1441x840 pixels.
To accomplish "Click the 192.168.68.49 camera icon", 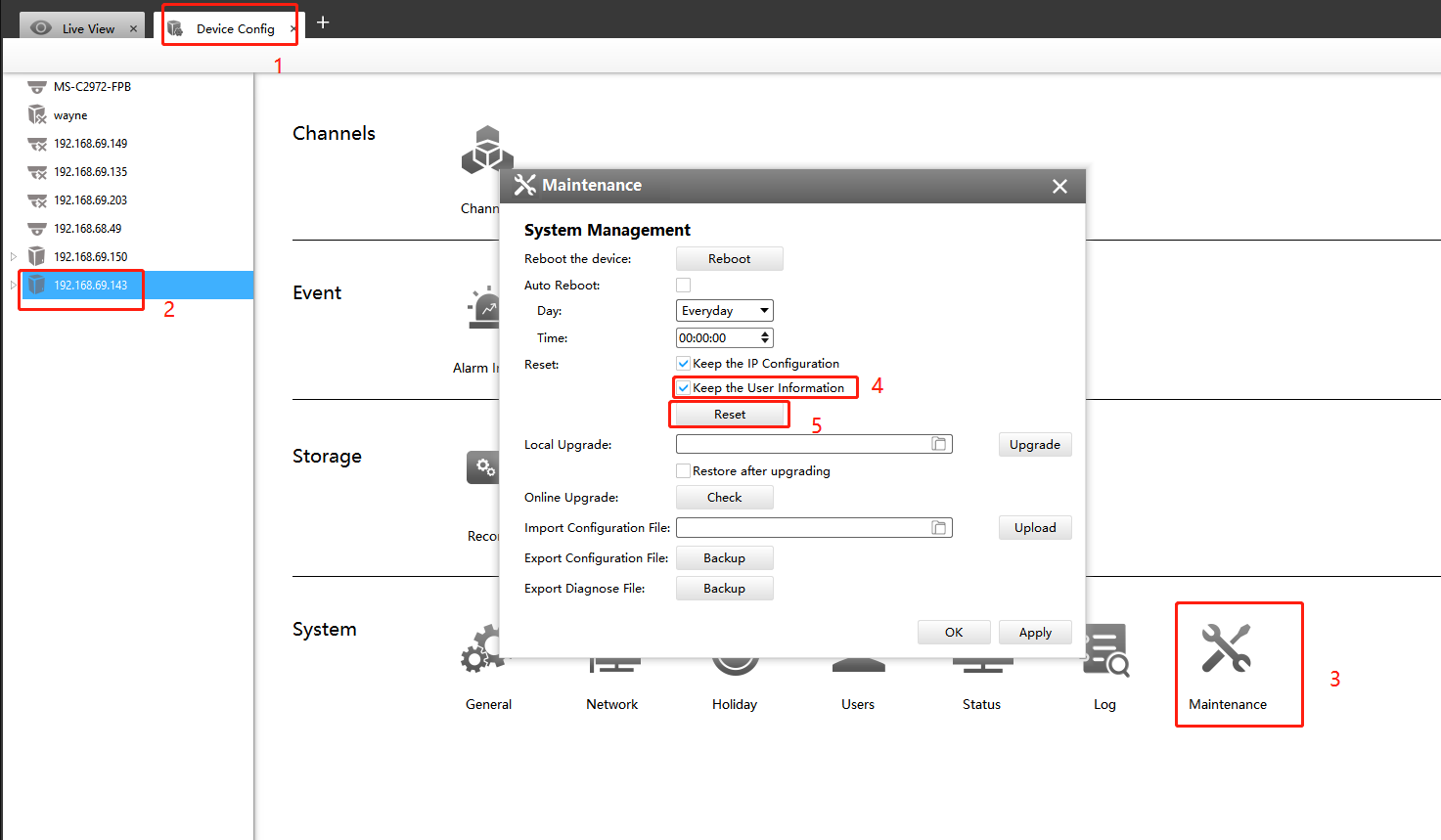I will click(37, 229).
